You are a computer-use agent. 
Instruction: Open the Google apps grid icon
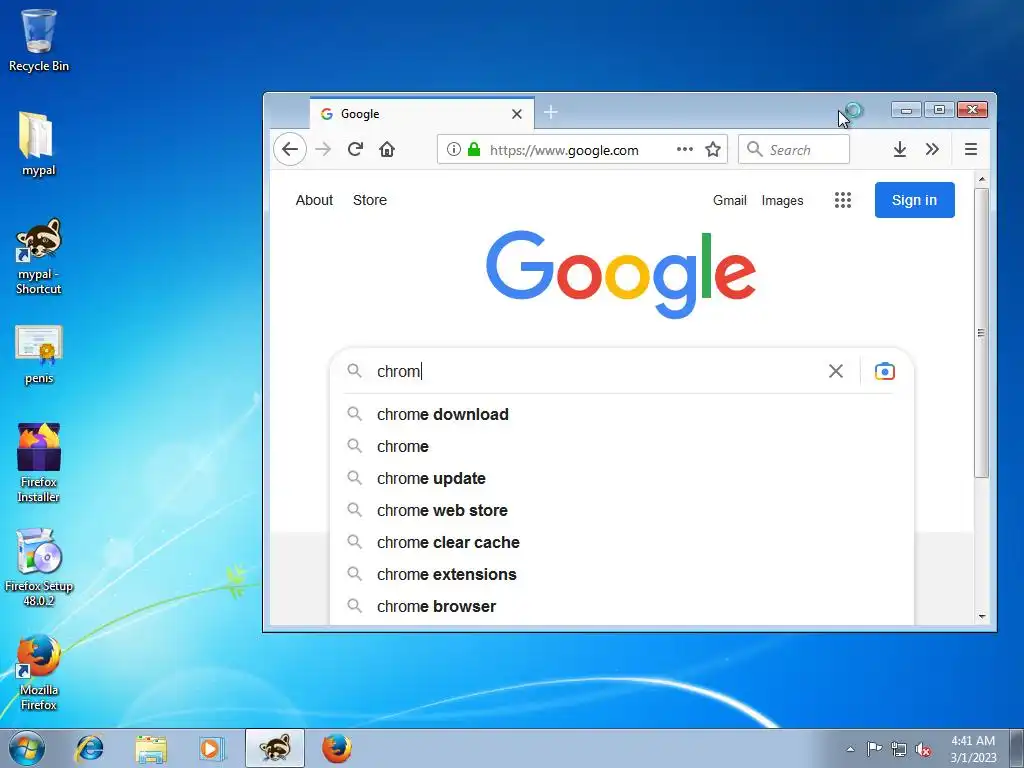coord(842,200)
